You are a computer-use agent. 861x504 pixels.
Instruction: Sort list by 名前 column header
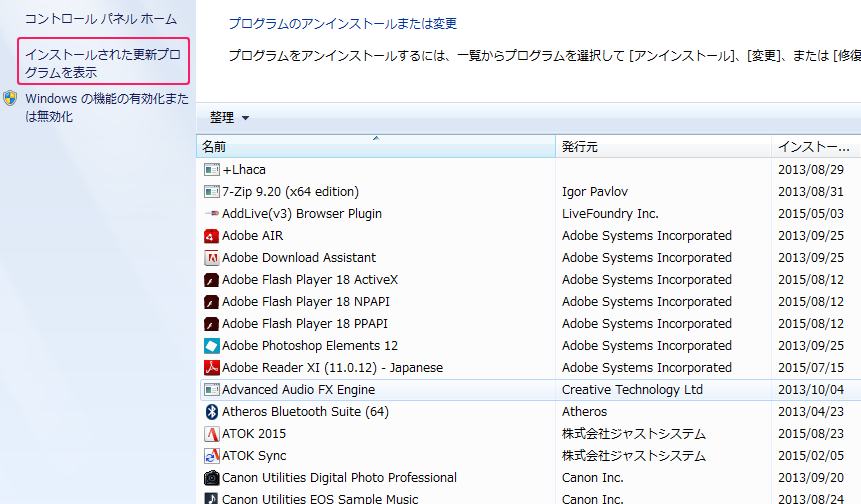(376, 147)
